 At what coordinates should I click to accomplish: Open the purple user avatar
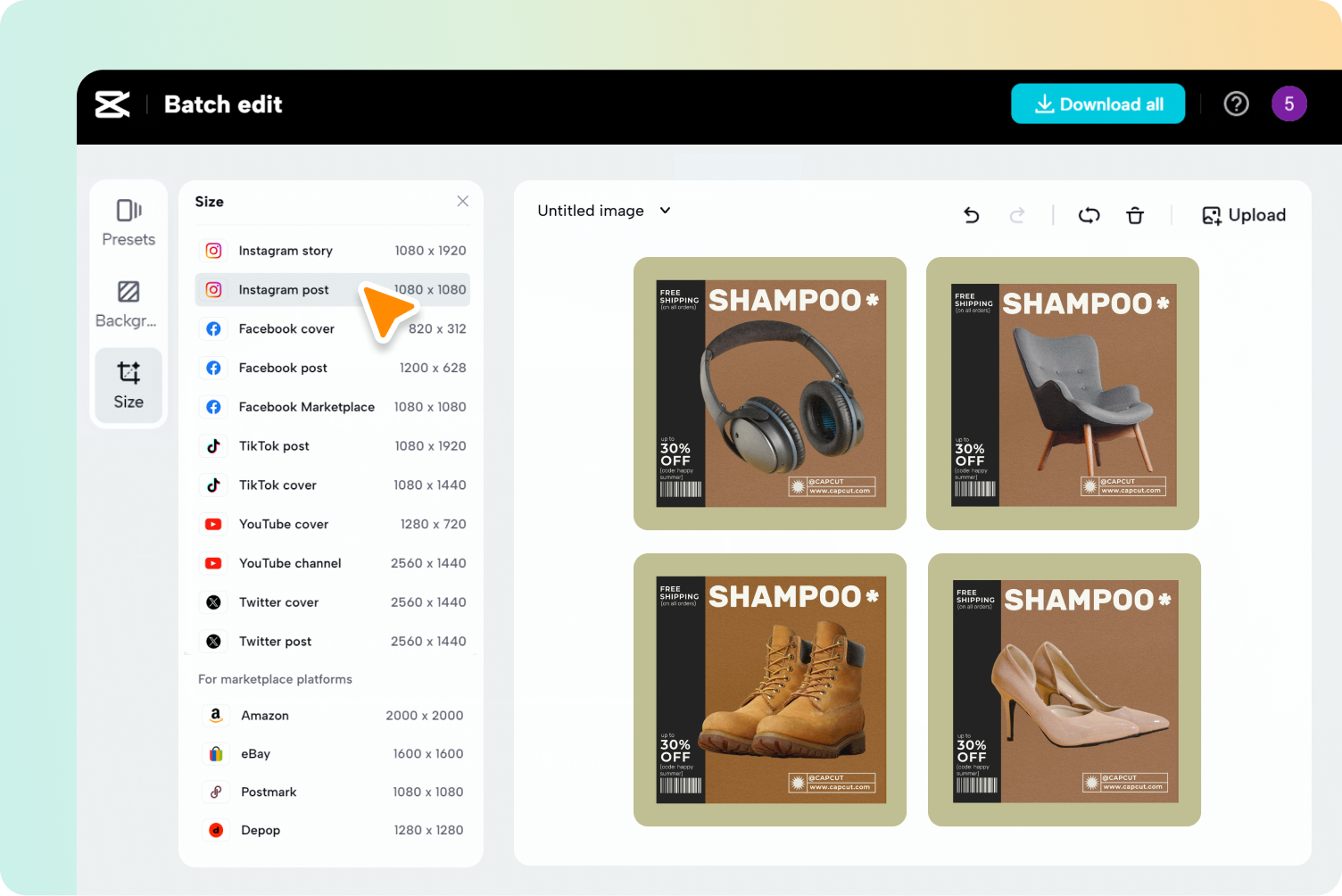pyautogui.click(x=1288, y=104)
